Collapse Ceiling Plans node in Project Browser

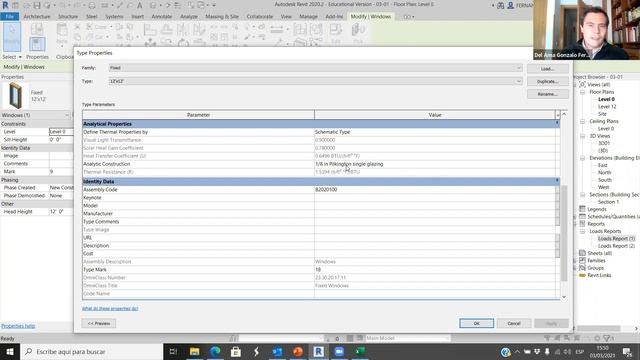coord(582,121)
